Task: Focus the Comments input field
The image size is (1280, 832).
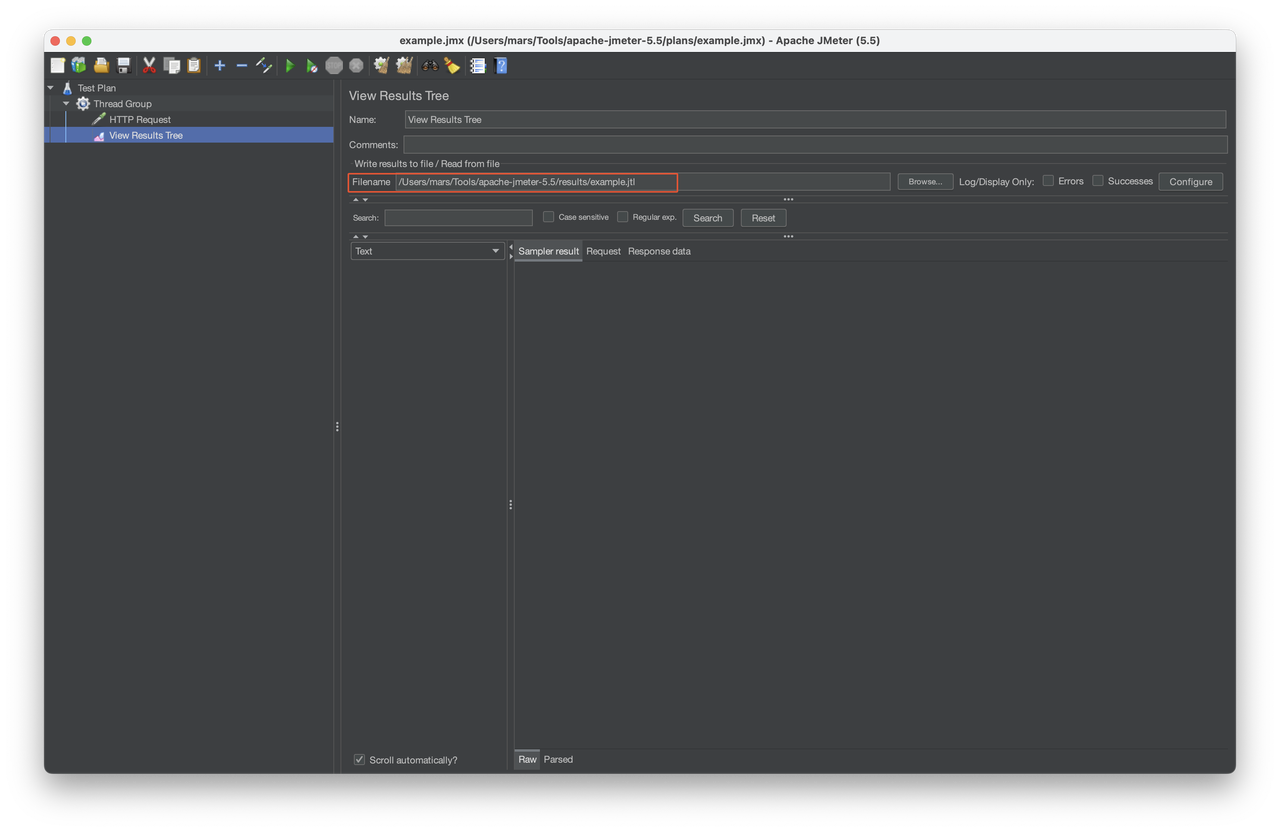Action: pyautogui.click(x=815, y=145)
